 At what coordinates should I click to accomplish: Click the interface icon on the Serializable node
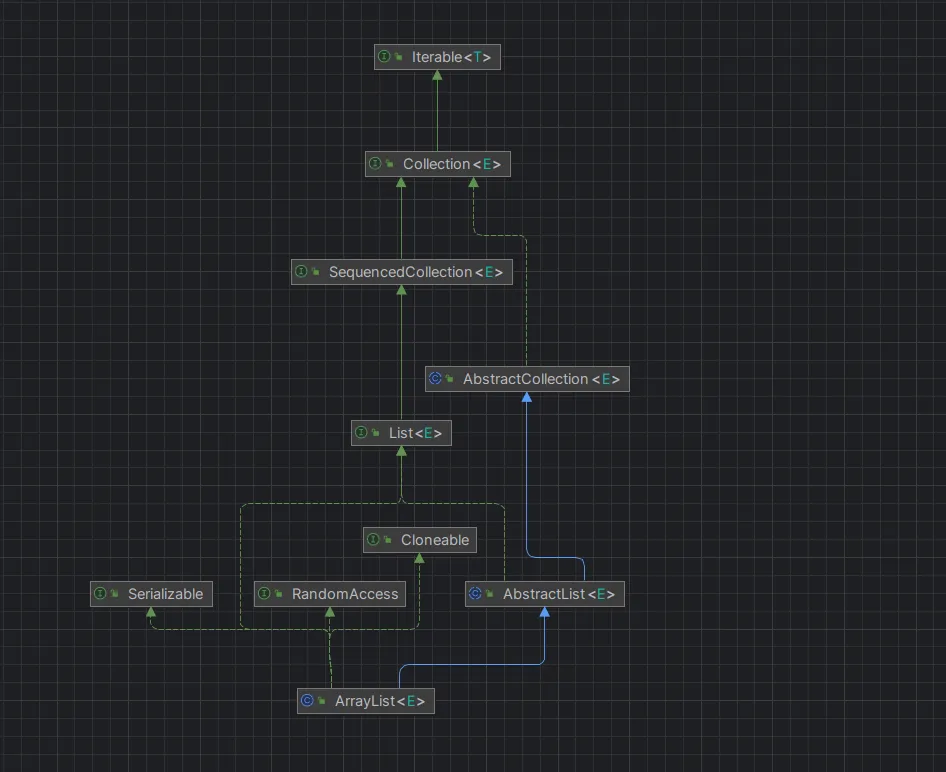point(100,594)
